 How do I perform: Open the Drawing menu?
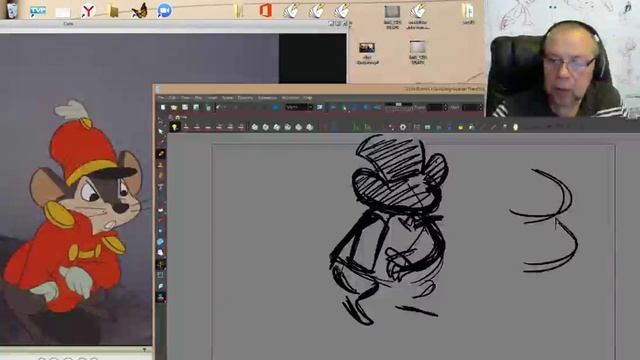point(245,98)
